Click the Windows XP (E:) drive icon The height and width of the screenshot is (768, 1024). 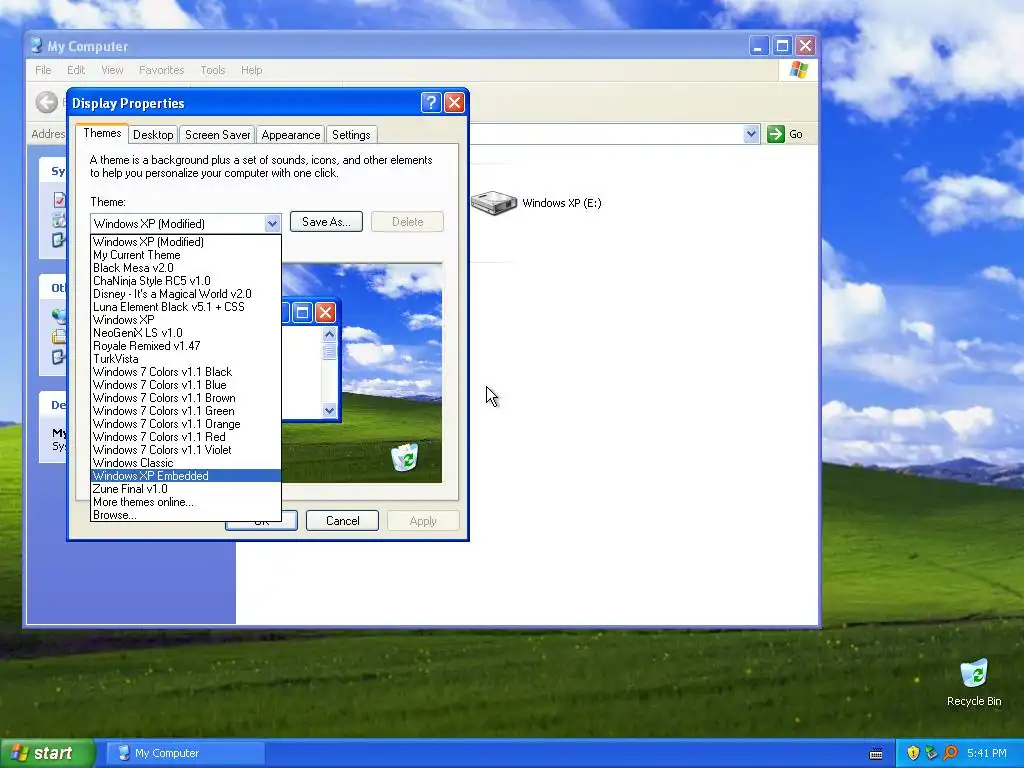pos(494,202)
